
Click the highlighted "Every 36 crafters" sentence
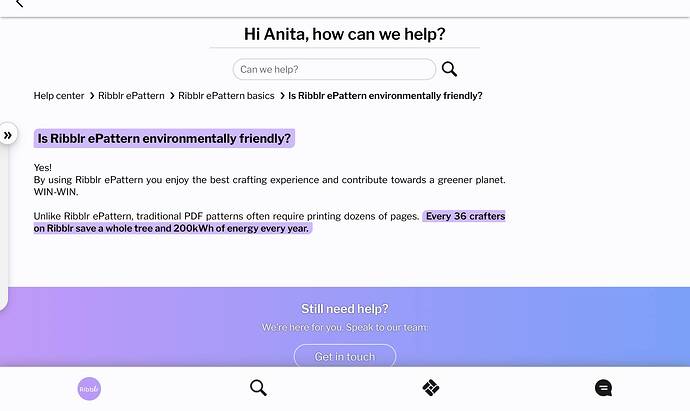(270, 222)
